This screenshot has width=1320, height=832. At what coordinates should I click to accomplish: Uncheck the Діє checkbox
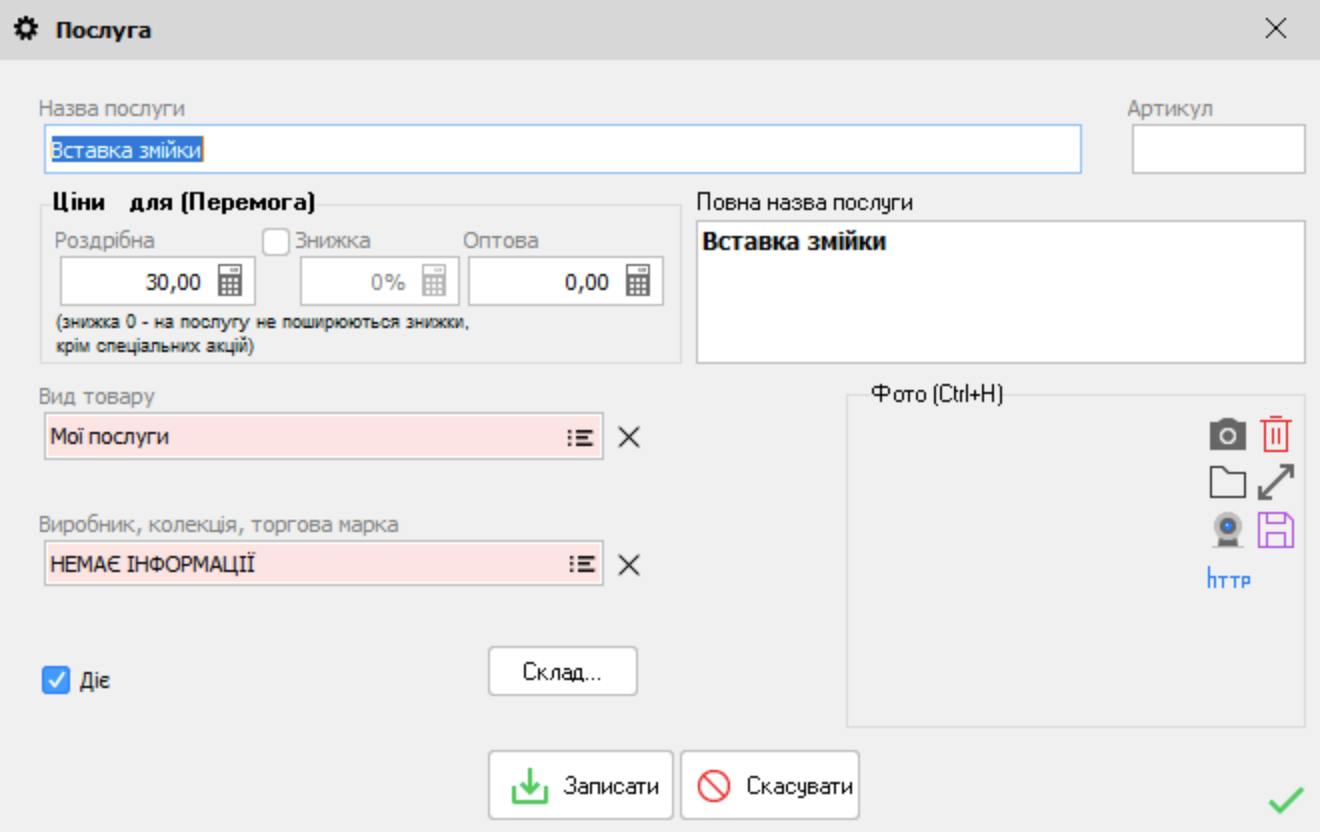[x=55, y=681]
